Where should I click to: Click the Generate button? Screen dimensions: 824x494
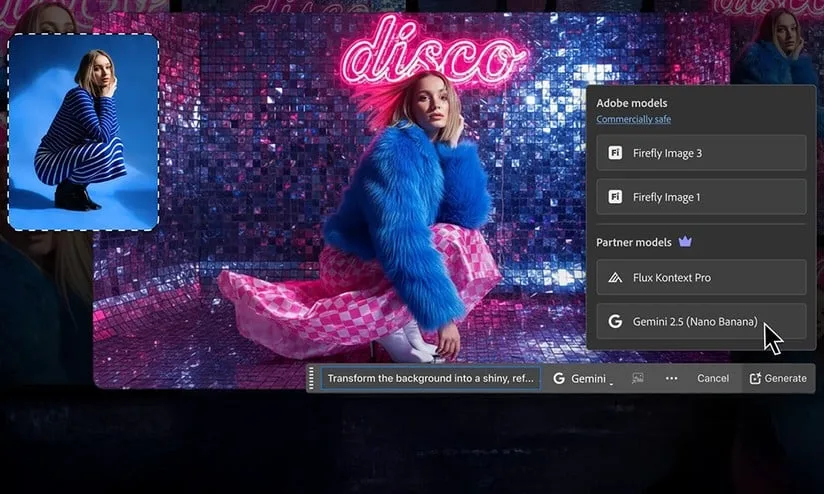[x=778, y=379]
